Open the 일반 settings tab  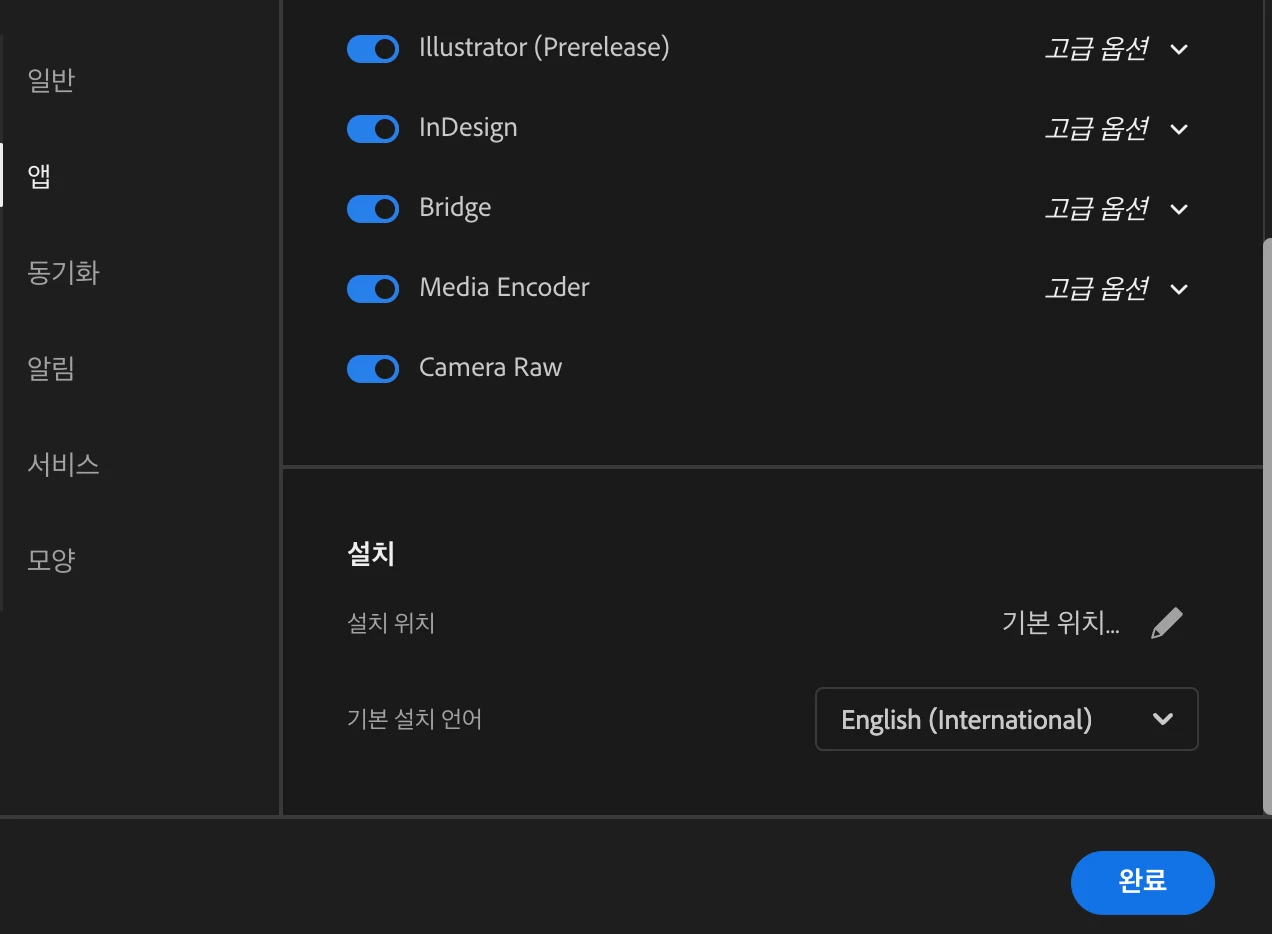[51, 81]
